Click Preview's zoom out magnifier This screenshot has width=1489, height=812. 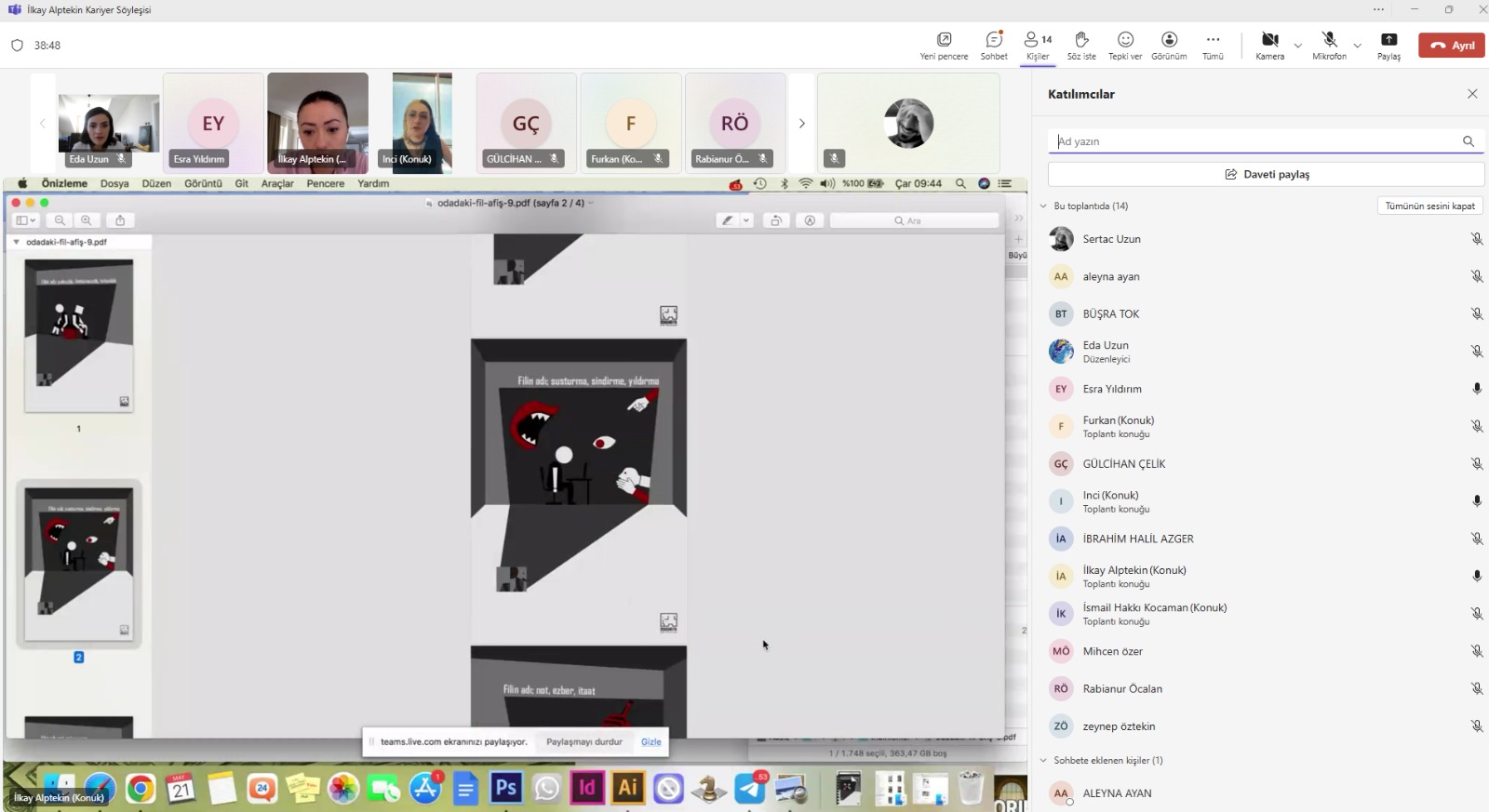click(x=60, y=220)
